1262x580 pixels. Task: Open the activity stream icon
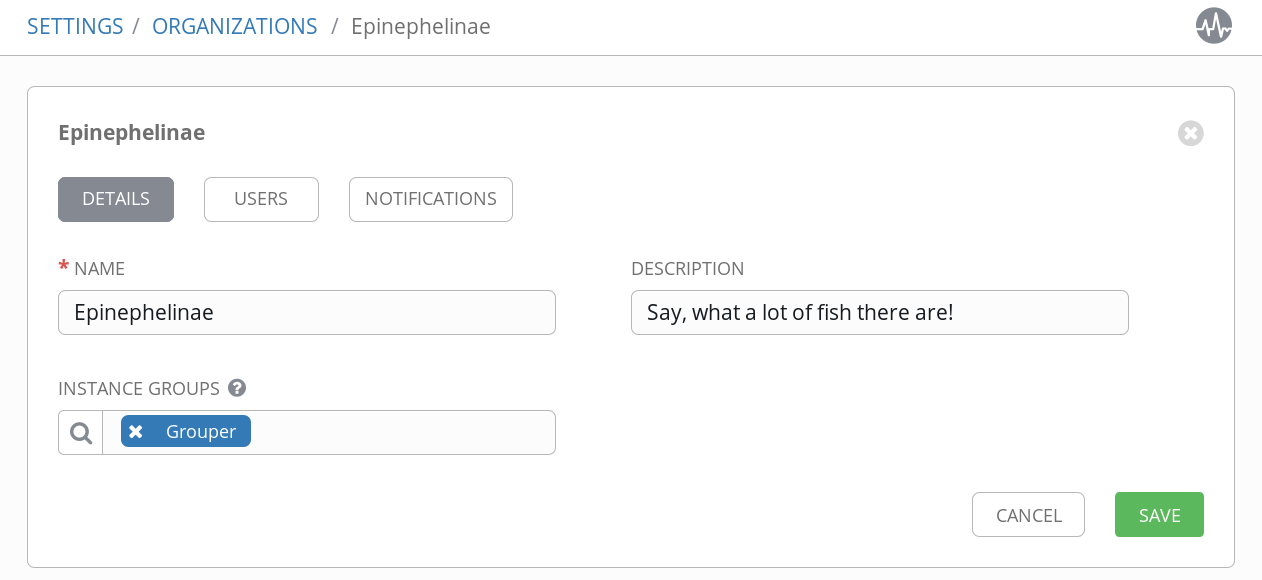(x=1213, y=26)
